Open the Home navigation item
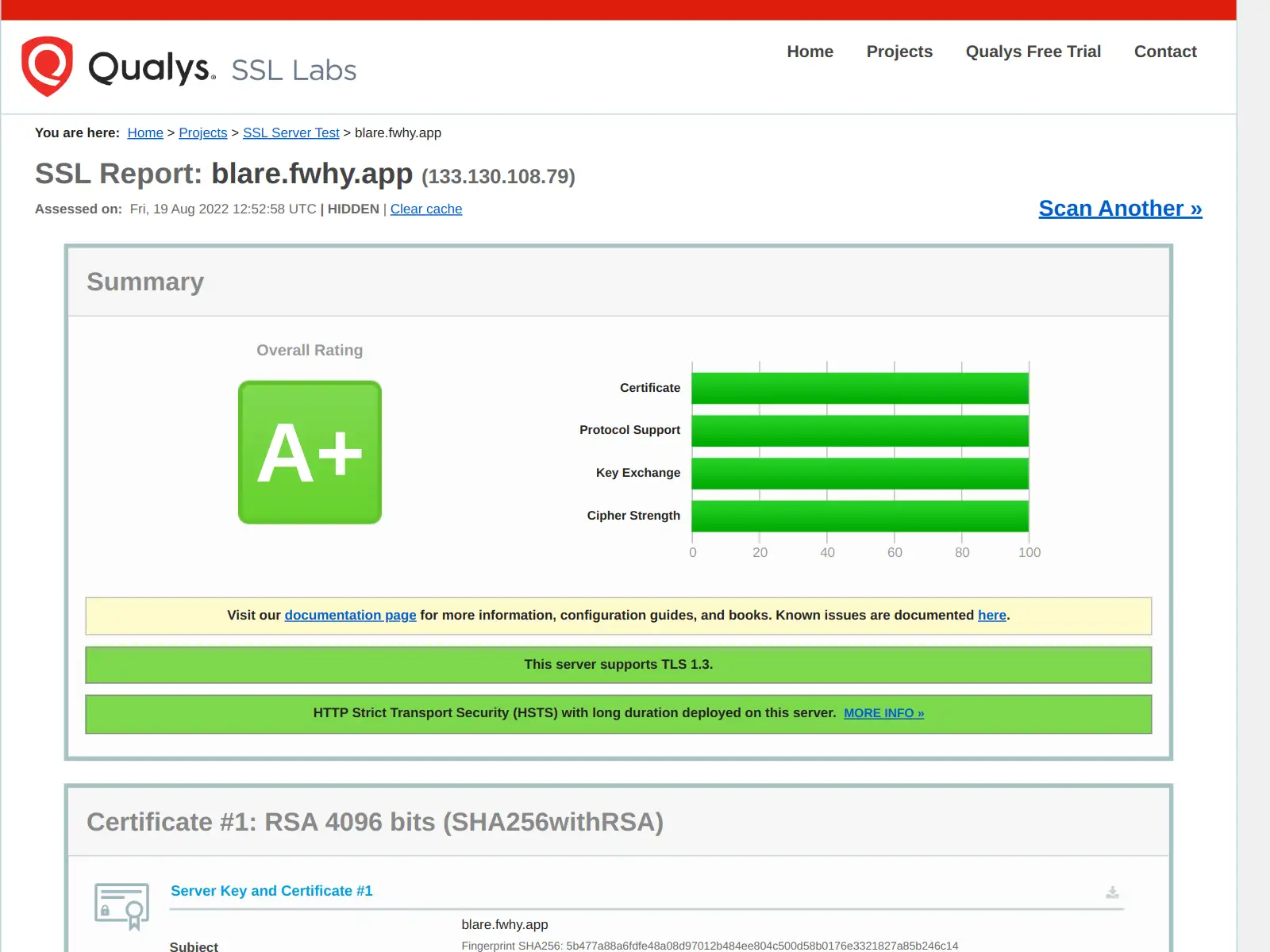 tap(810, 52)
